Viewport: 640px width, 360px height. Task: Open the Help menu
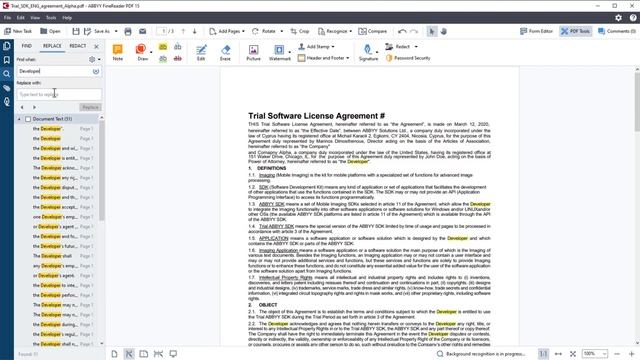pos(67,18)
